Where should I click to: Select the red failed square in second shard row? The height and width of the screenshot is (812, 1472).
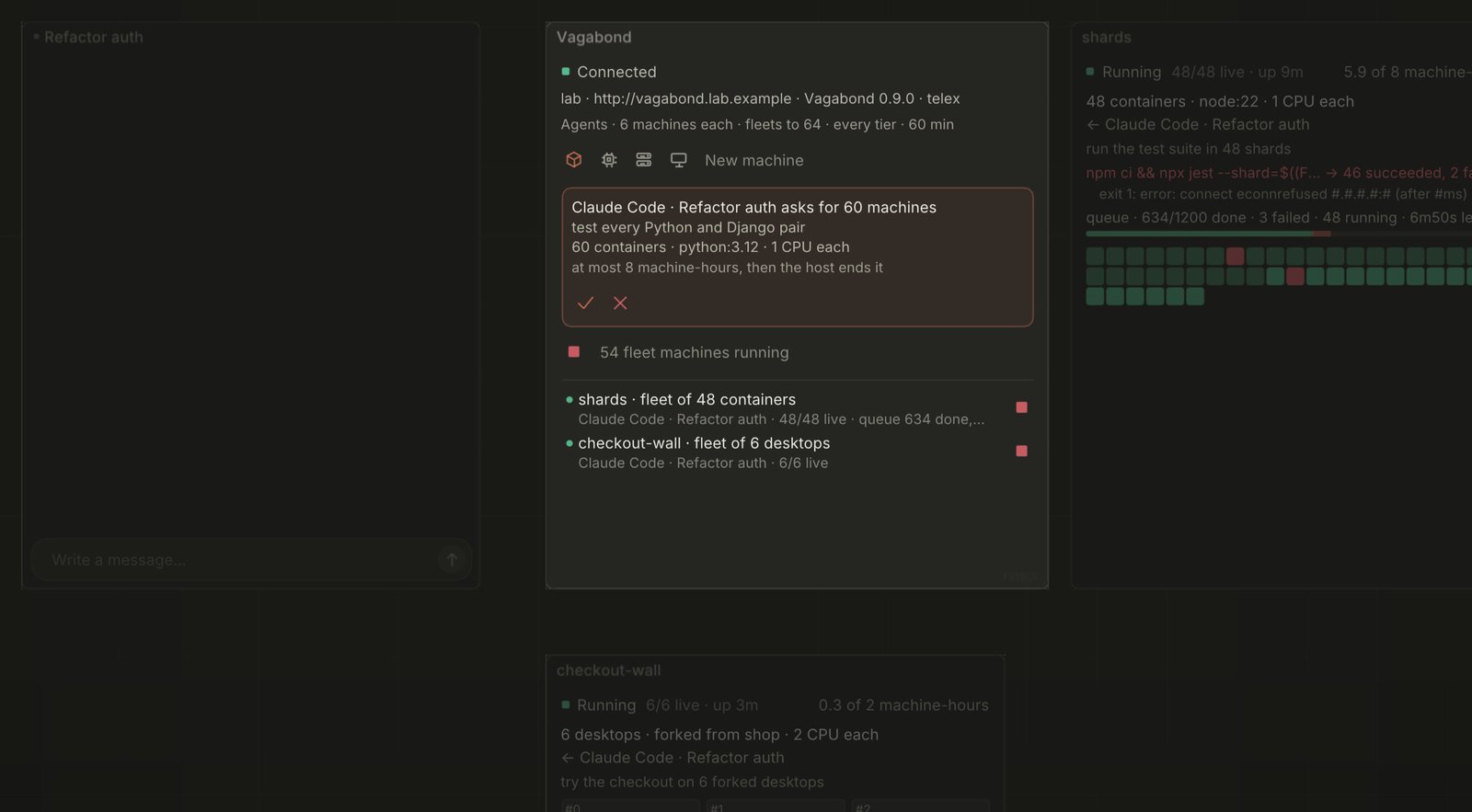pyautogui.click(x=1295, y=276)
